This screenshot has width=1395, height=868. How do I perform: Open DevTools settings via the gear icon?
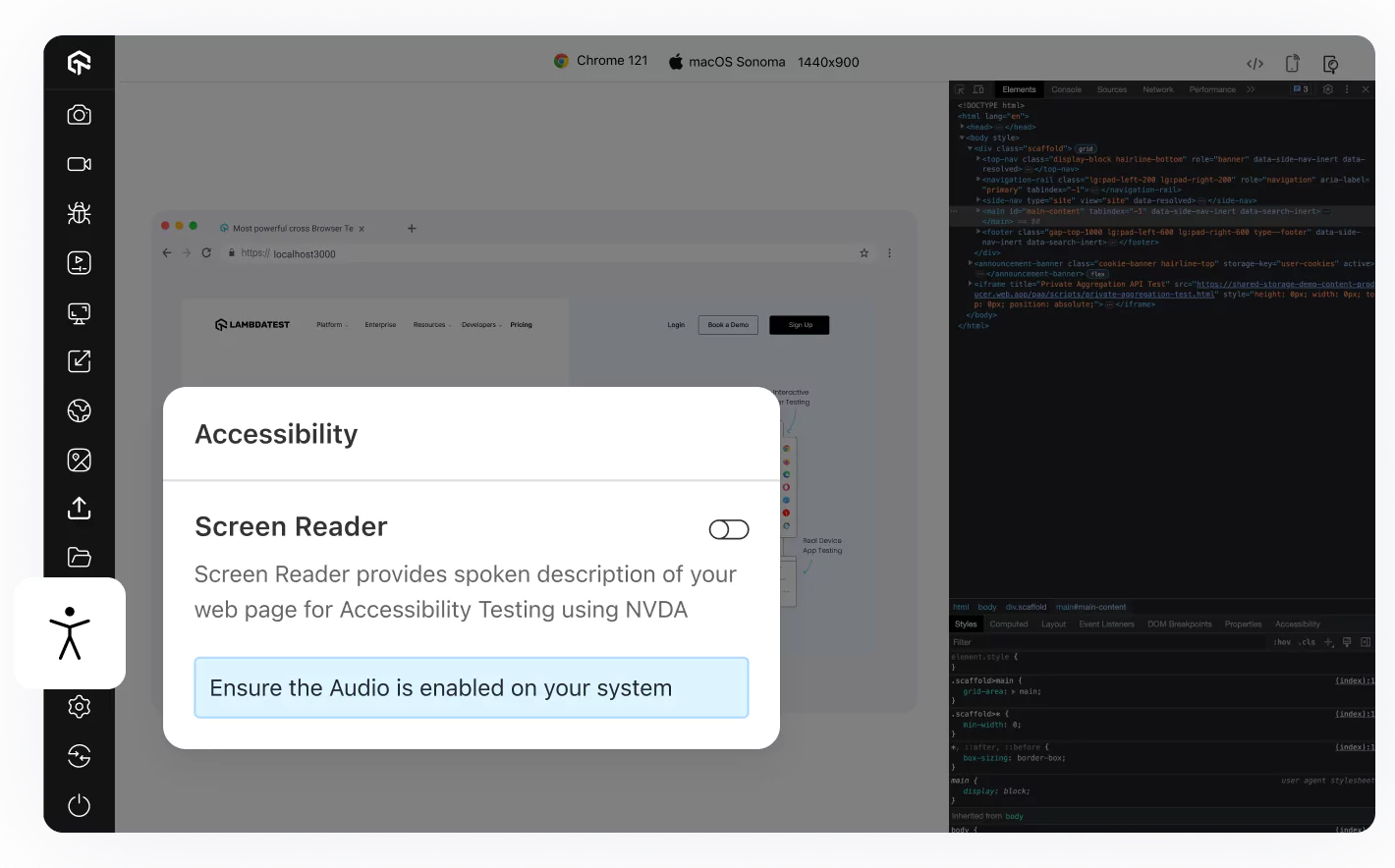click(x=1328, y=89)
